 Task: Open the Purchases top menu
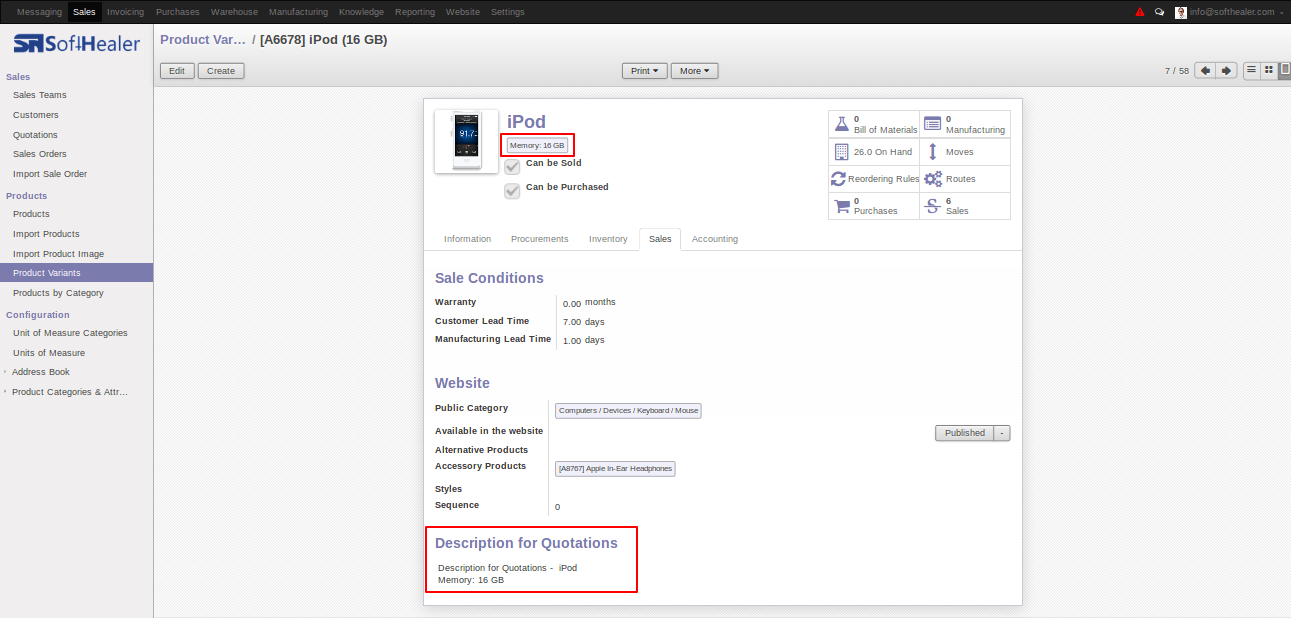pyautogui.click(x=177, y=12)
